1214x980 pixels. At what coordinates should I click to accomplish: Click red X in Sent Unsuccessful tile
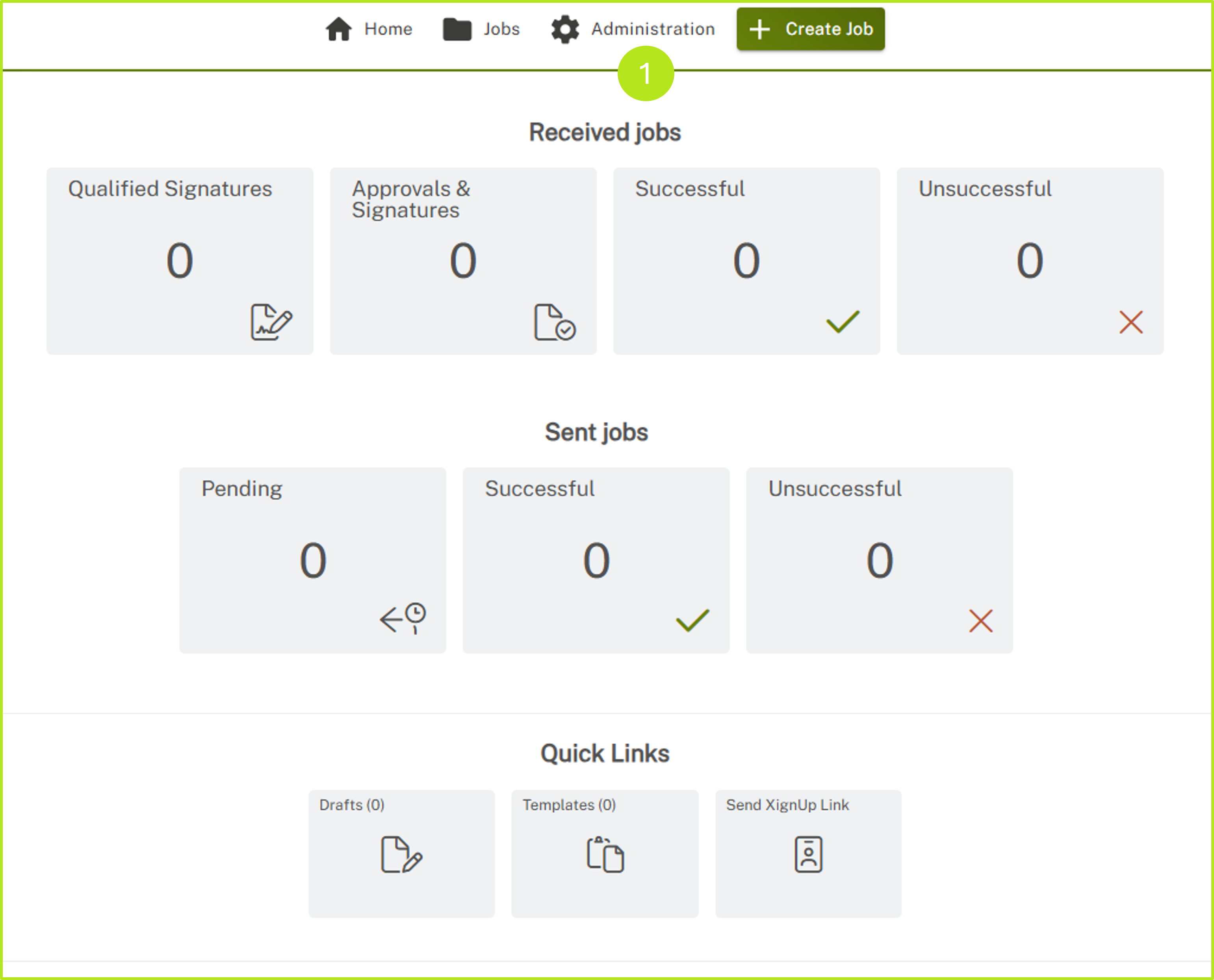point(980,621)
